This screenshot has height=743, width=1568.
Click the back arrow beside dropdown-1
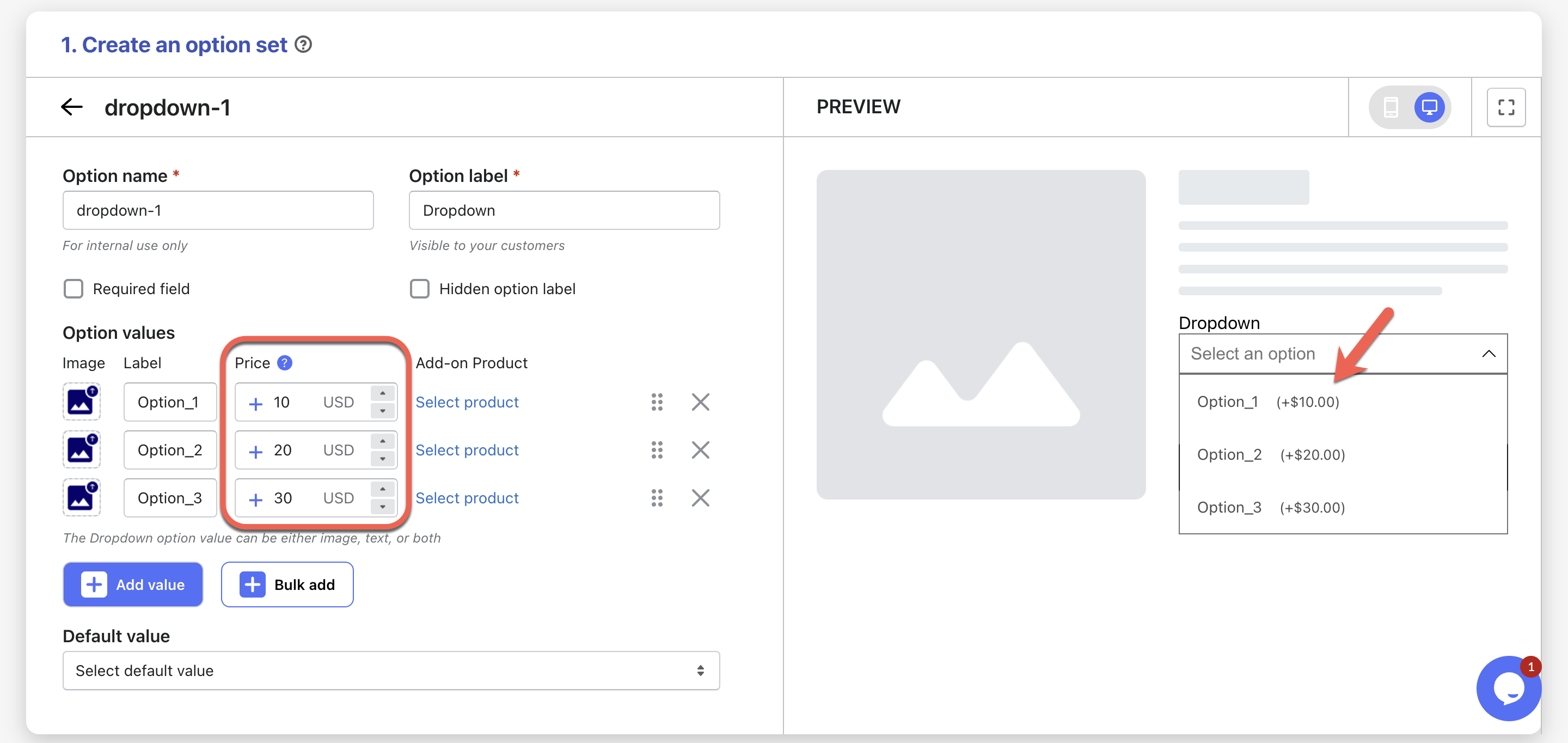click(x=71, y=107)
